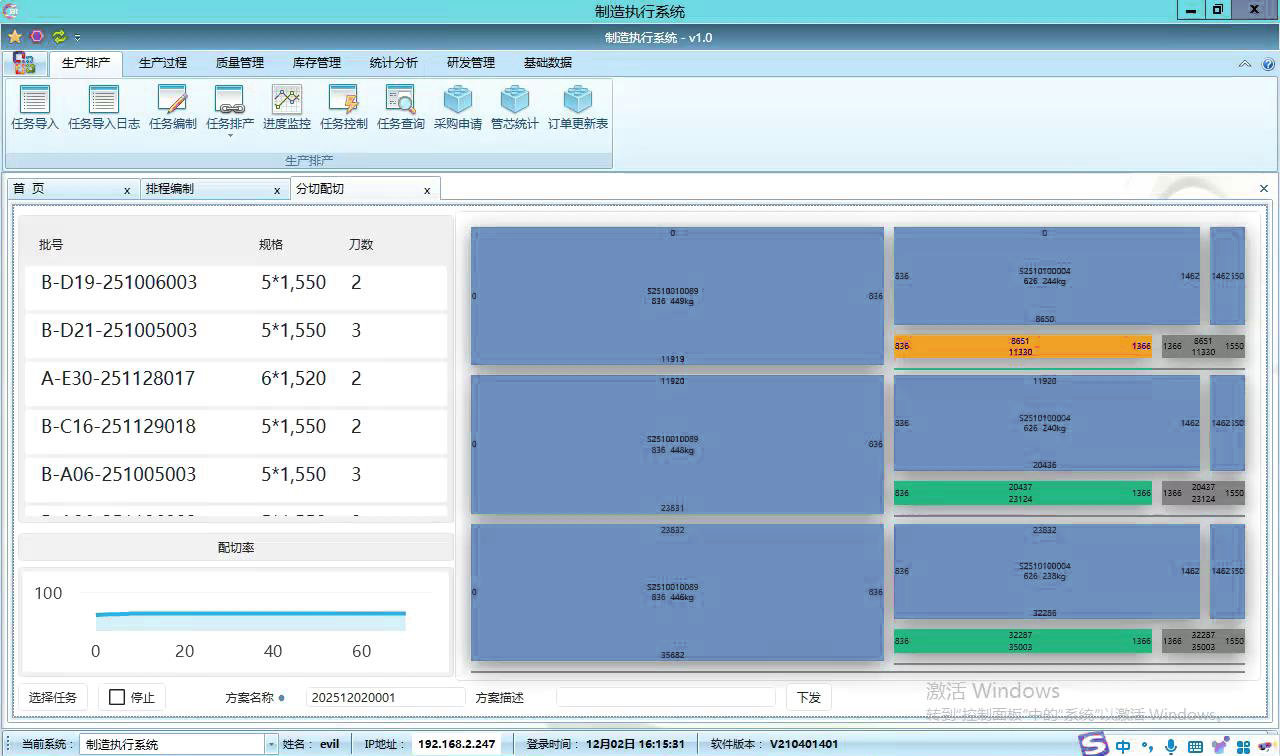Click the 采购申请 cube icon
Screen dimensions: 1280x756
tap(458, 101)
